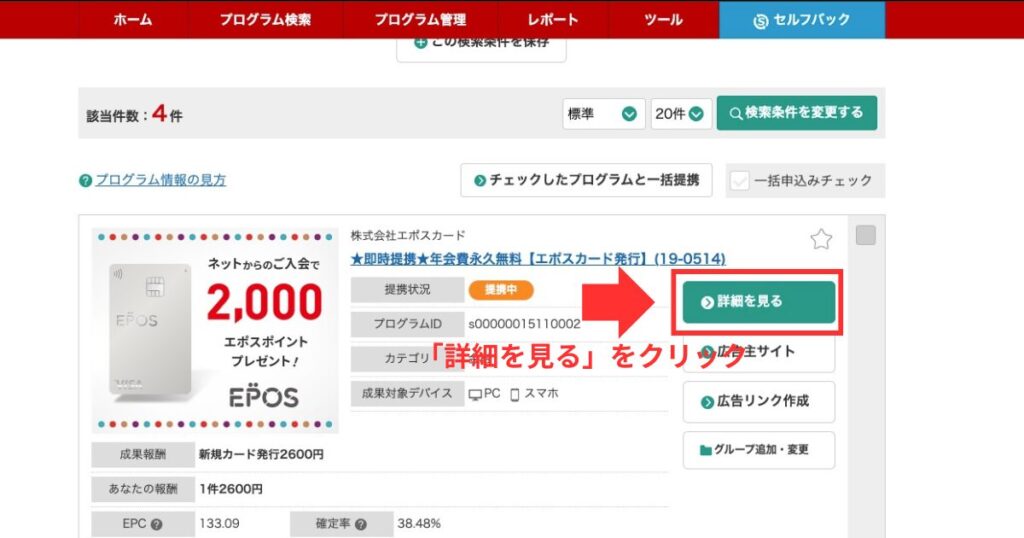The height and width of the screenshot is (538, 1024).
Task: Click the PC device icon
Action: 475,394
